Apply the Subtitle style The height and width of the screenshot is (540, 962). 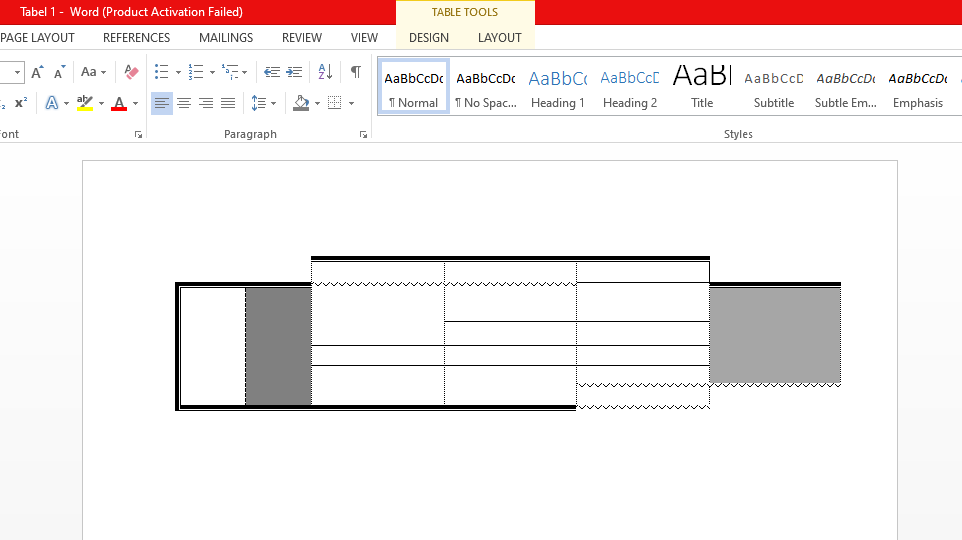(x=774, y=87)
